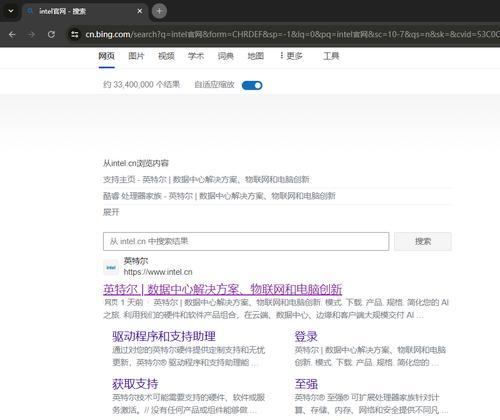This screenshot has width=500, height=420.
Task: Open the tab search dropdown arrow
Action: click(11, 11)
